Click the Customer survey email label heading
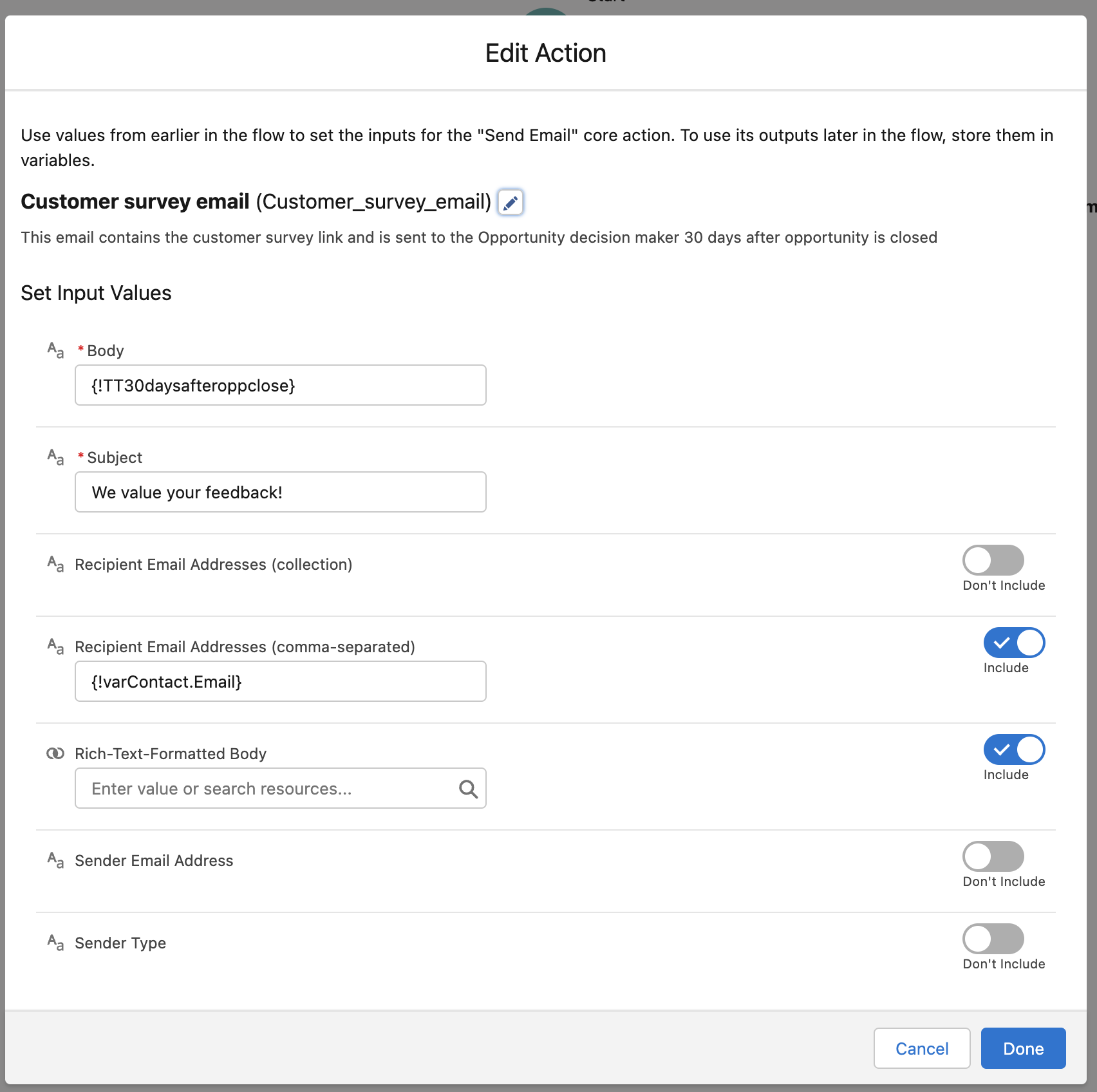The width and height of the screenshot is (1097, 1092). click(x=135, y=202)
